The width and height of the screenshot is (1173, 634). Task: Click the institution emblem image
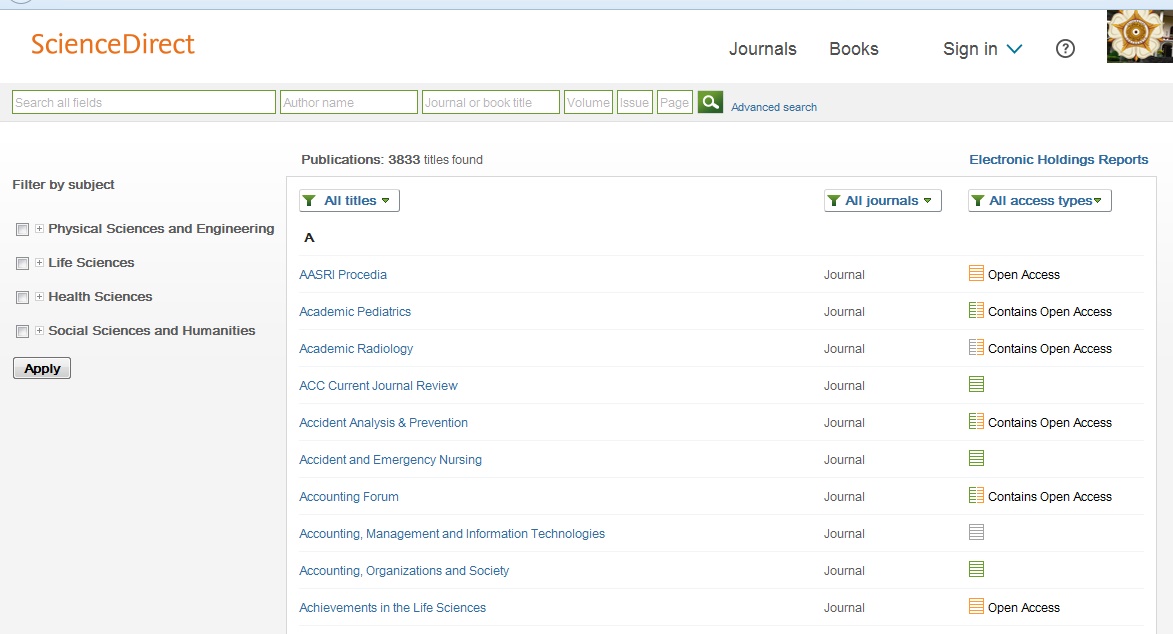pyautogui.click(x=1139, y=36)
